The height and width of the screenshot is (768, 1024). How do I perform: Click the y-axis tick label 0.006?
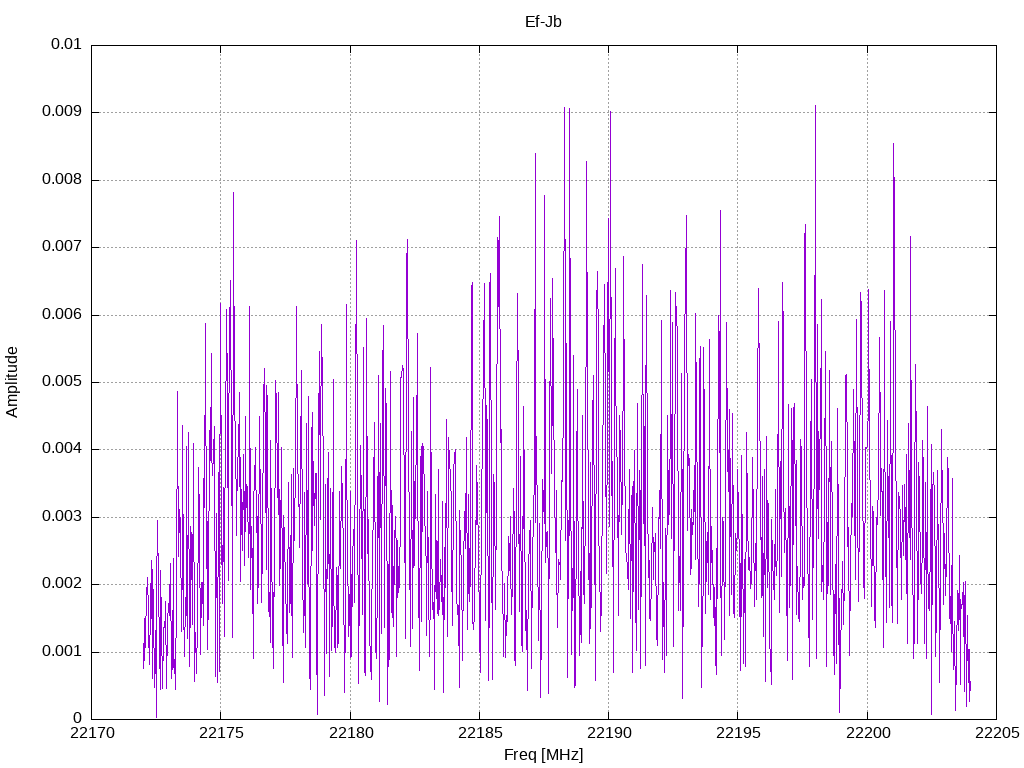point(62,315)
